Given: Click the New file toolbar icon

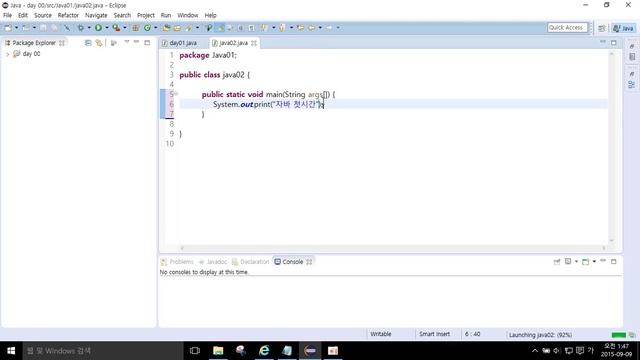Looking at the screenshot, I should (x=8, y=28).
